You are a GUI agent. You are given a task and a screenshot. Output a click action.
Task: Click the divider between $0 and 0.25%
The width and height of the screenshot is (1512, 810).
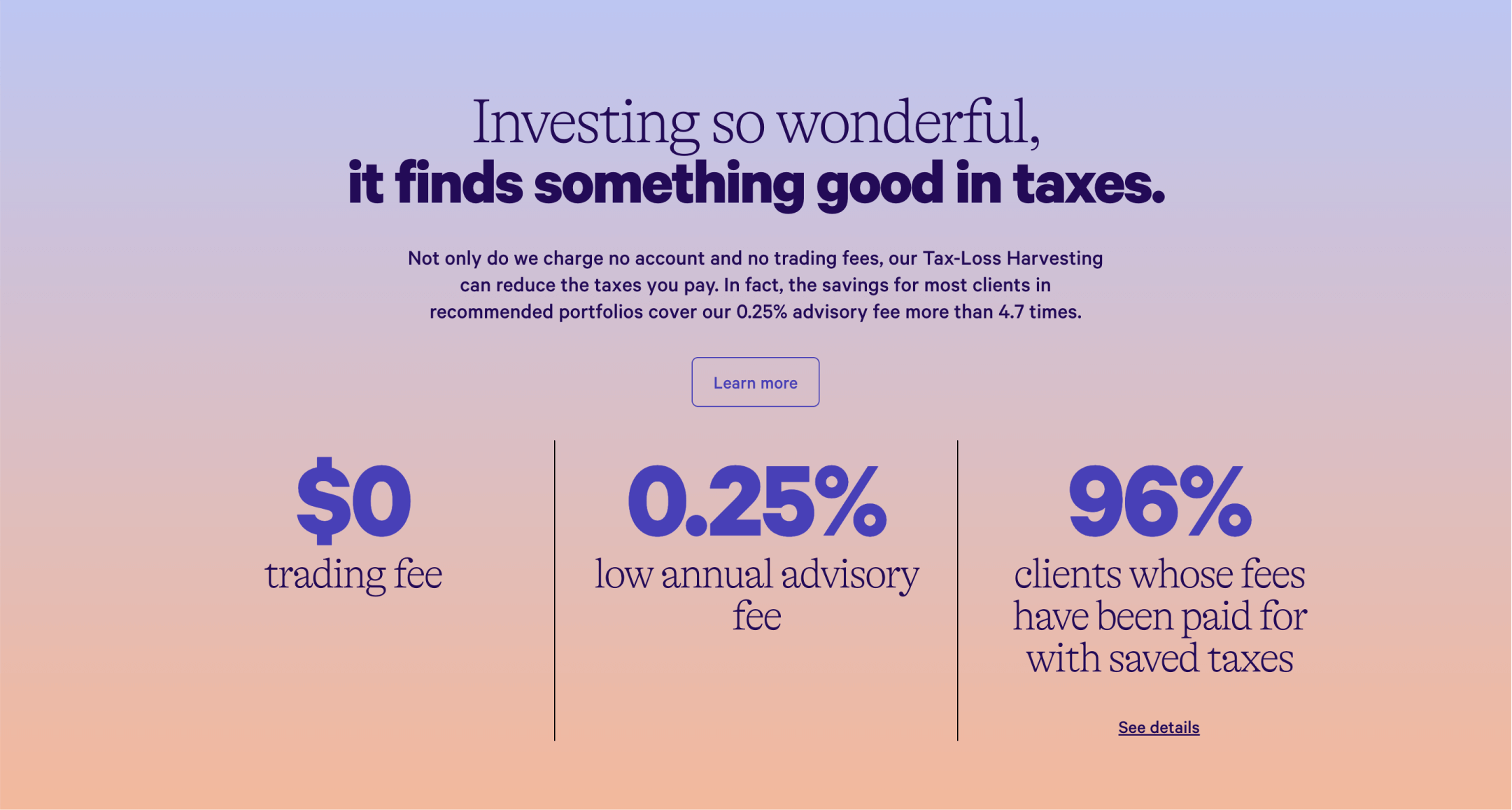coord(555,590)
